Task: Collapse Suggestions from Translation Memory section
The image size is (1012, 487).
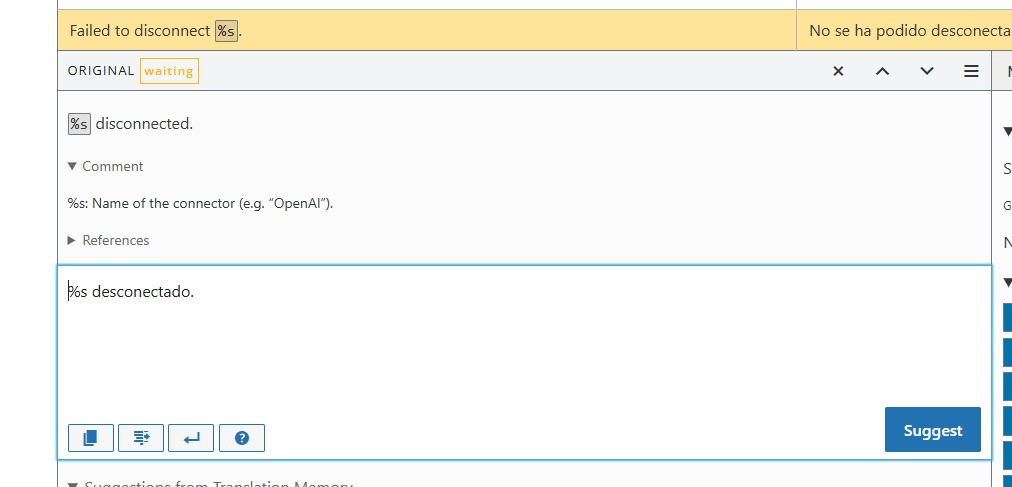Action: [210, 484]
